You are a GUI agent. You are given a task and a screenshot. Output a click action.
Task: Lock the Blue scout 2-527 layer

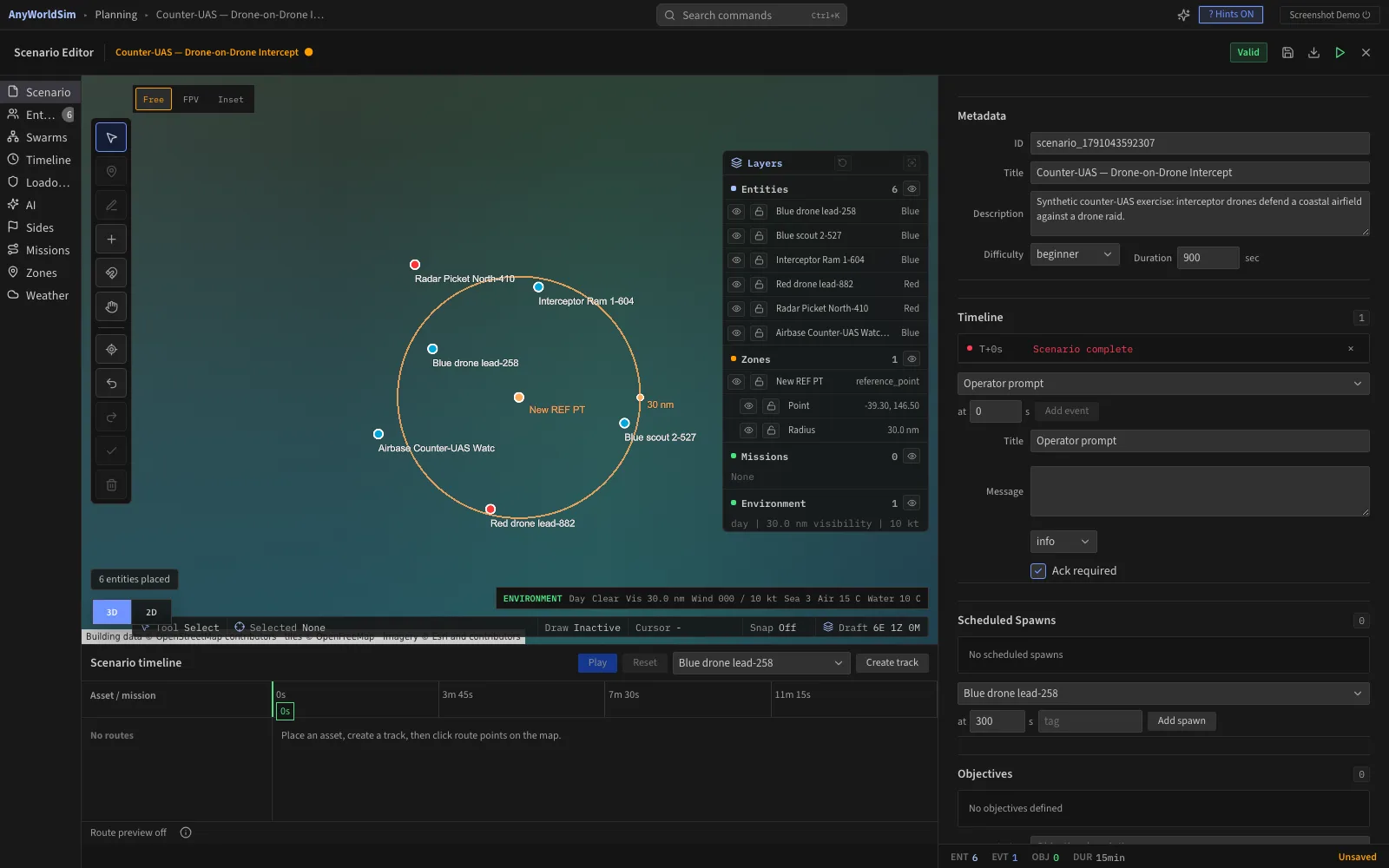759,235
